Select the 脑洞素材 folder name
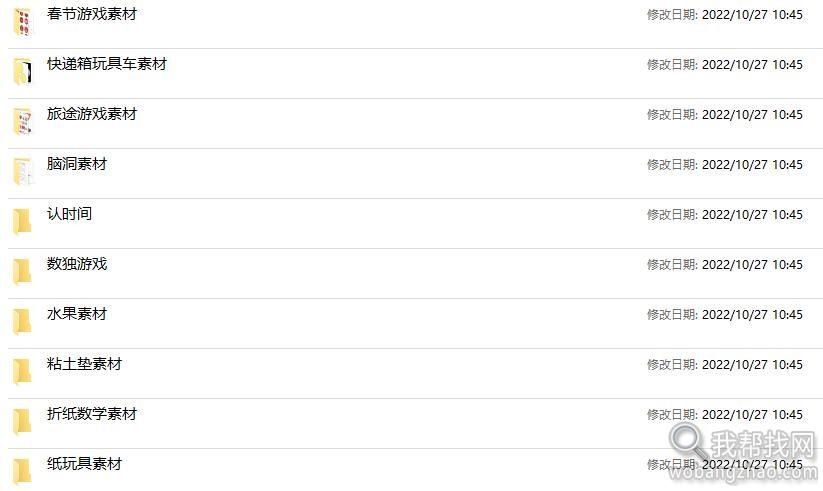The image size is (823, 491). coord(77,163)
